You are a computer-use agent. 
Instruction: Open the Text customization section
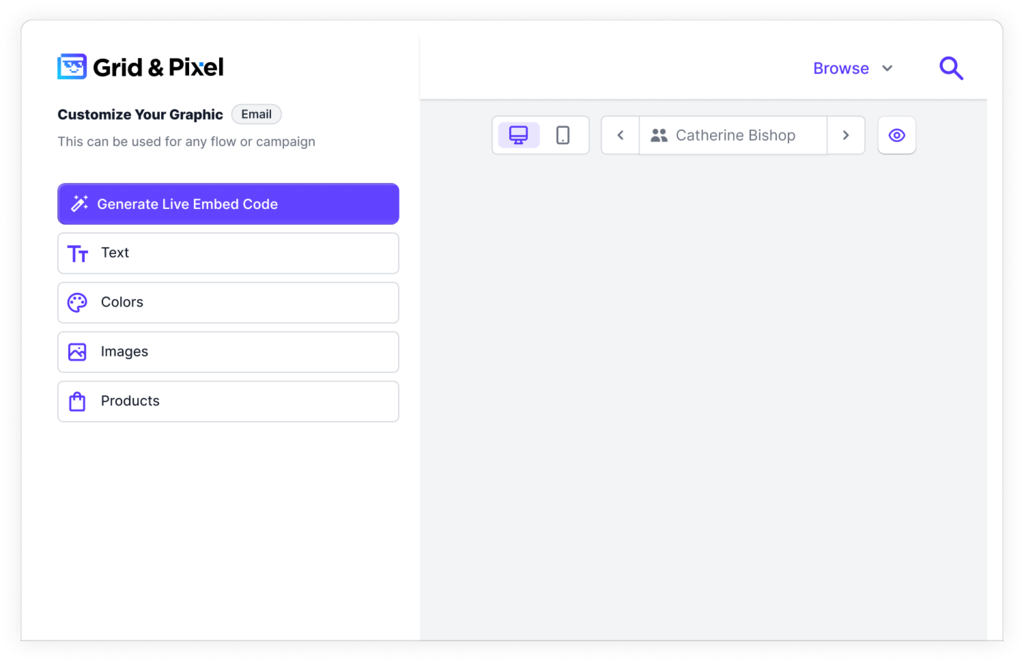228,253
